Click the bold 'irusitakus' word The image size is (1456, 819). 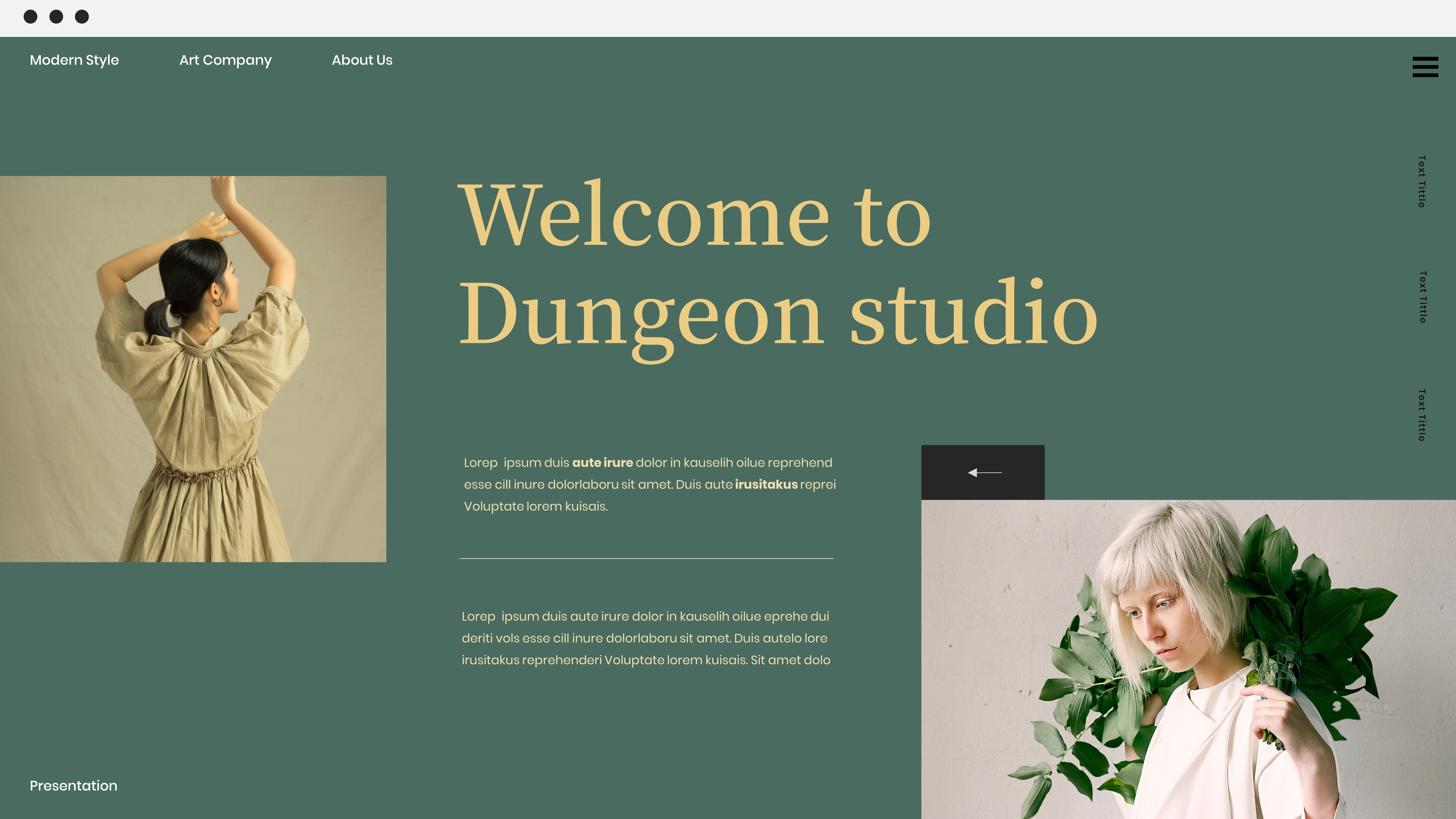point(766,484)
